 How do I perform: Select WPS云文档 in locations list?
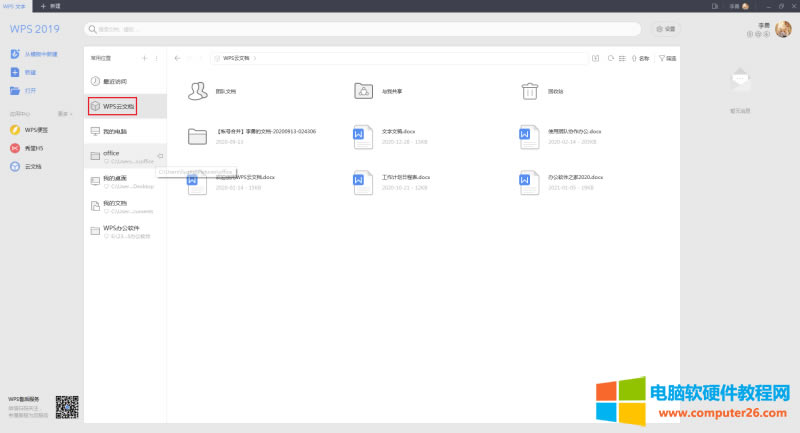point(112,105)
